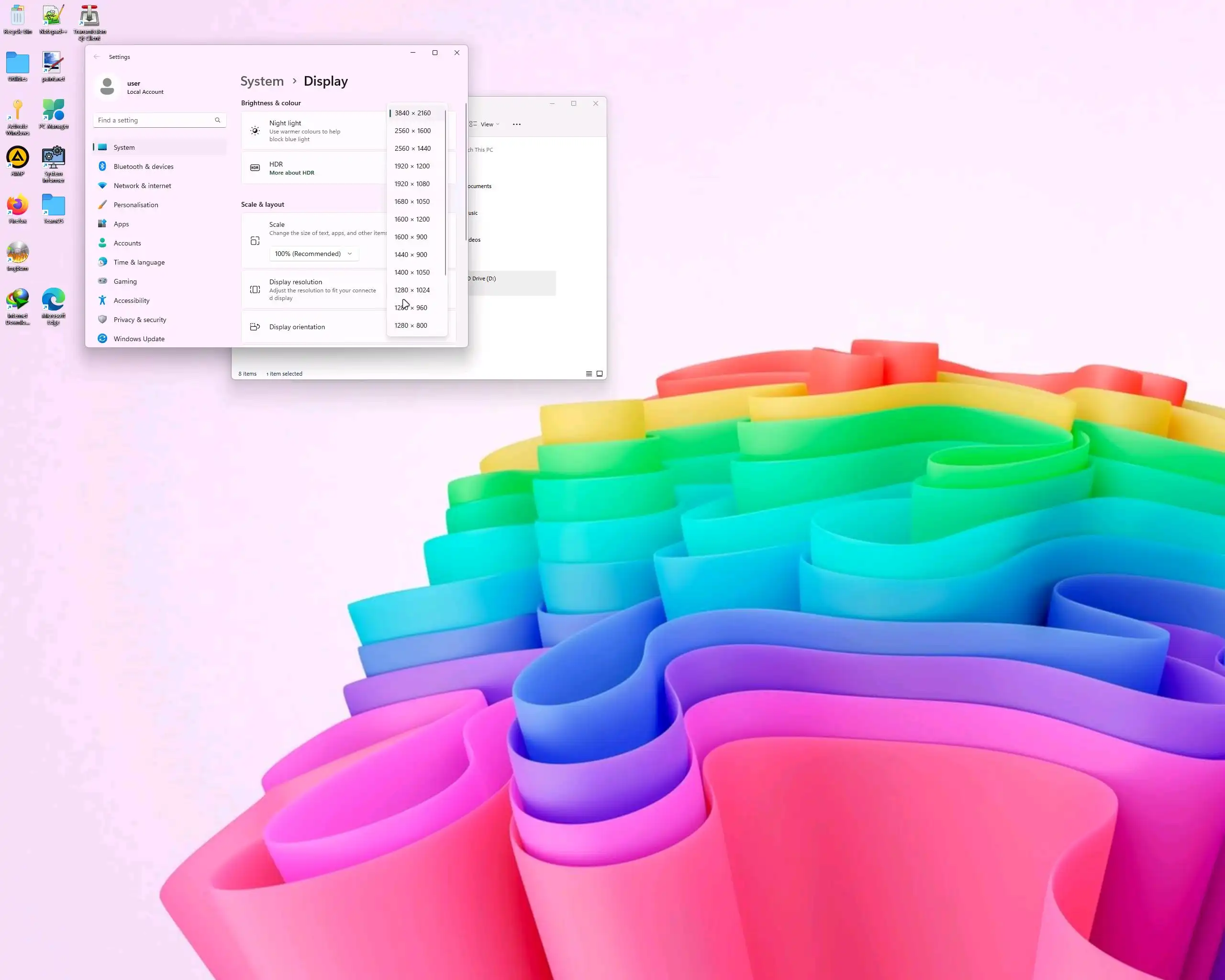Open Windows Update in the sidebar
This screenshot has width=1225, height=980.
tap(139, 339)
